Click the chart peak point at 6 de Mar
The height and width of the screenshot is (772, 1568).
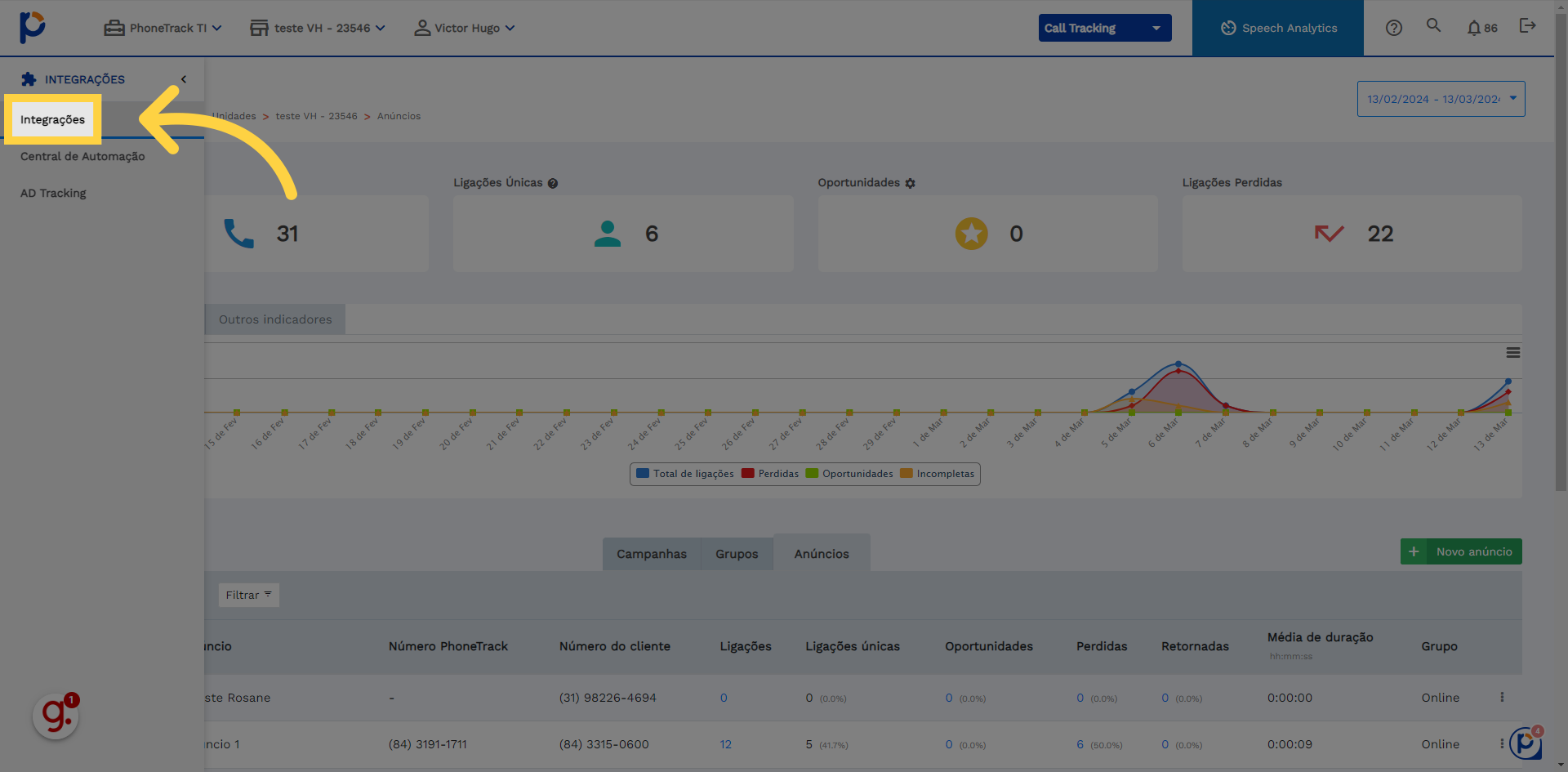(x=1178, y=364)
